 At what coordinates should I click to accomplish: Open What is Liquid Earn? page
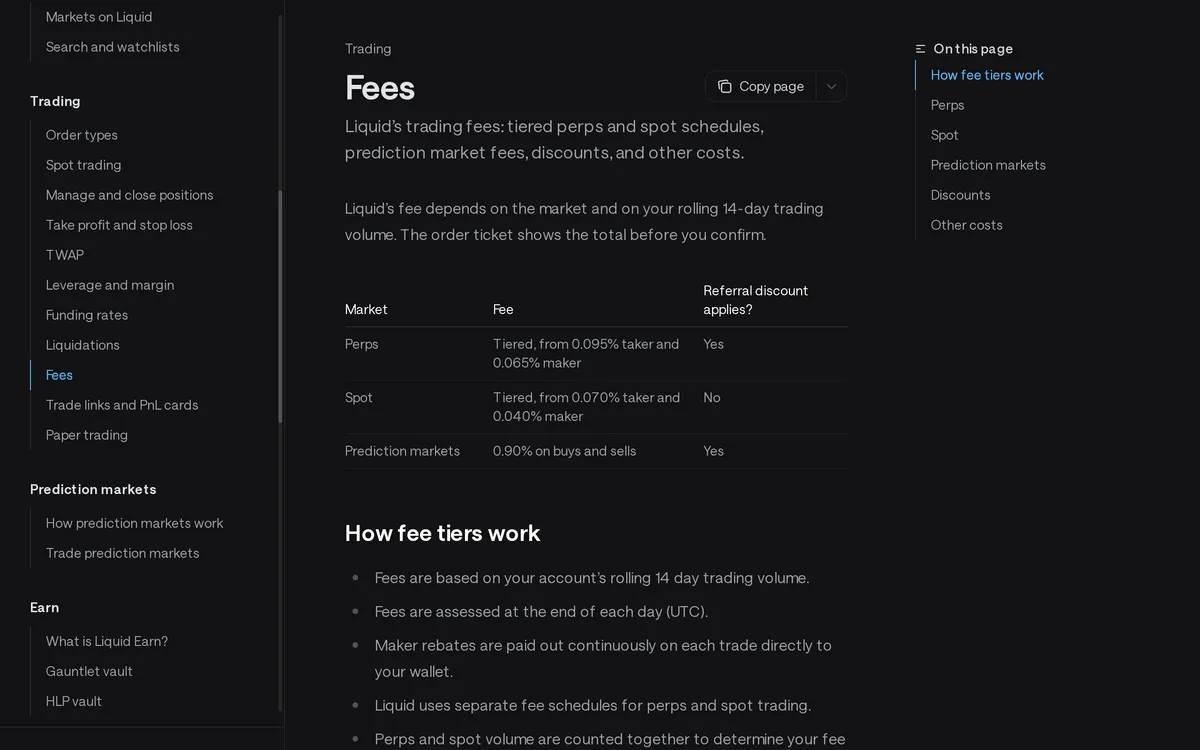tap(107, 641)
